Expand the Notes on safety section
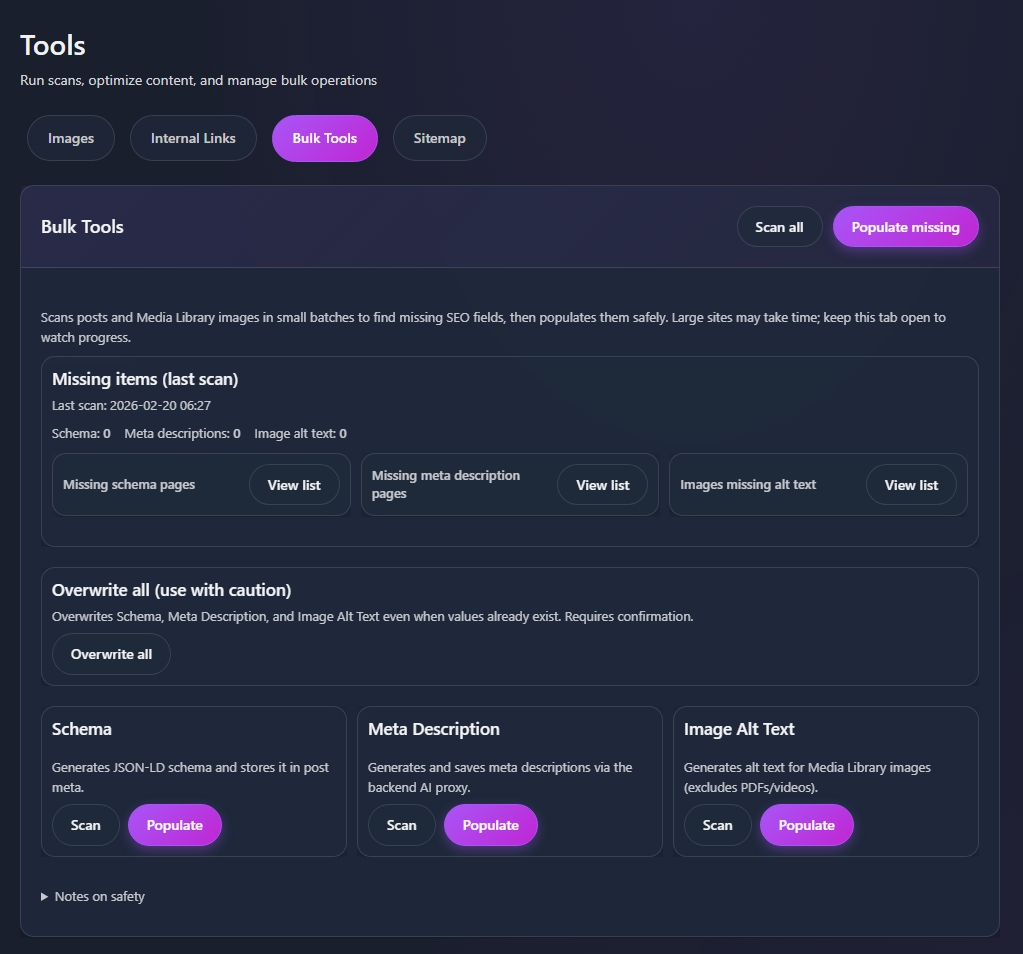Viewport: 1023px width, 954px height. click(x=92, y=896)
